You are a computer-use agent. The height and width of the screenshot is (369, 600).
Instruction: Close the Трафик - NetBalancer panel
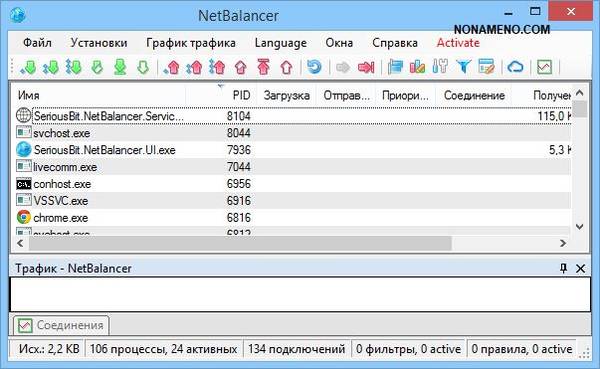[580, 268]
